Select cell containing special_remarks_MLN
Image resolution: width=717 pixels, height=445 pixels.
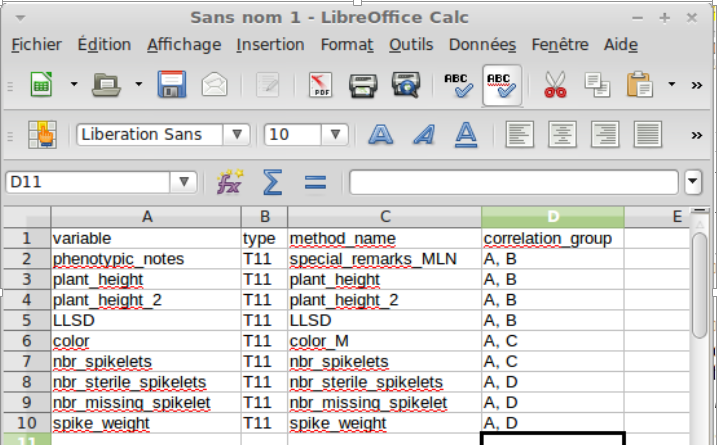(385, 259)
